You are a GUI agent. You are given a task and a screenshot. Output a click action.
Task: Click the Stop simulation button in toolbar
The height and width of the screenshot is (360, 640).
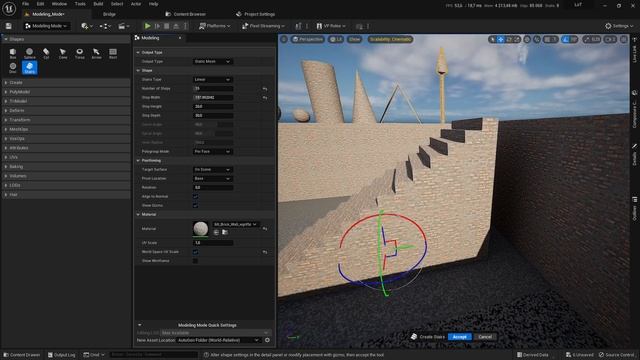167,26
